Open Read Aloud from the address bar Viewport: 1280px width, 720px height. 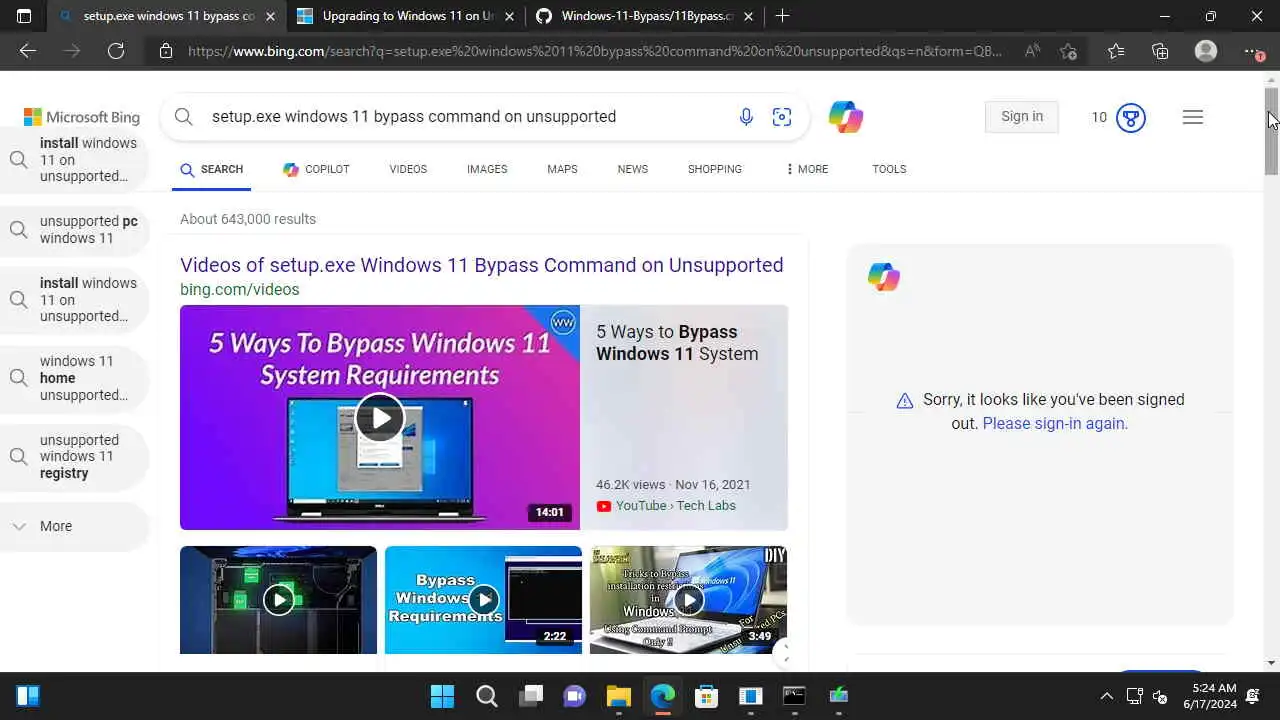tap(1032, 51)
